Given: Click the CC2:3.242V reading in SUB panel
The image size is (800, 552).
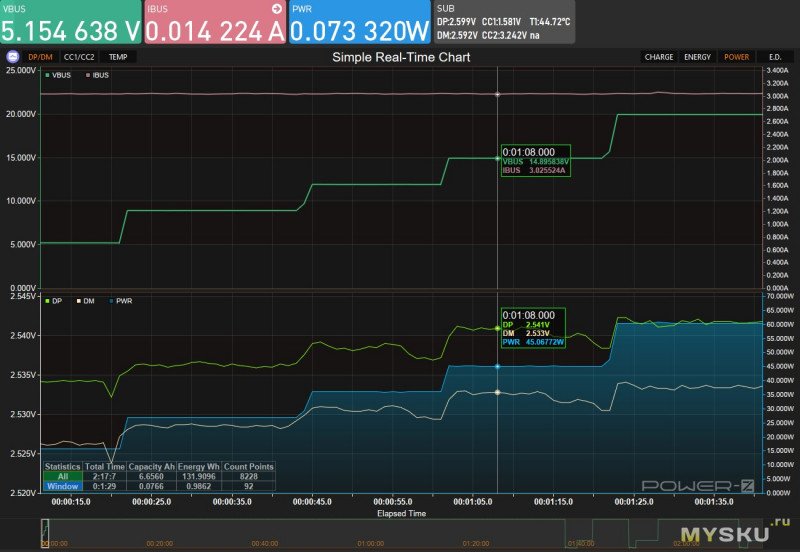Looking at the screenshot, I should [x=504, y=35].
